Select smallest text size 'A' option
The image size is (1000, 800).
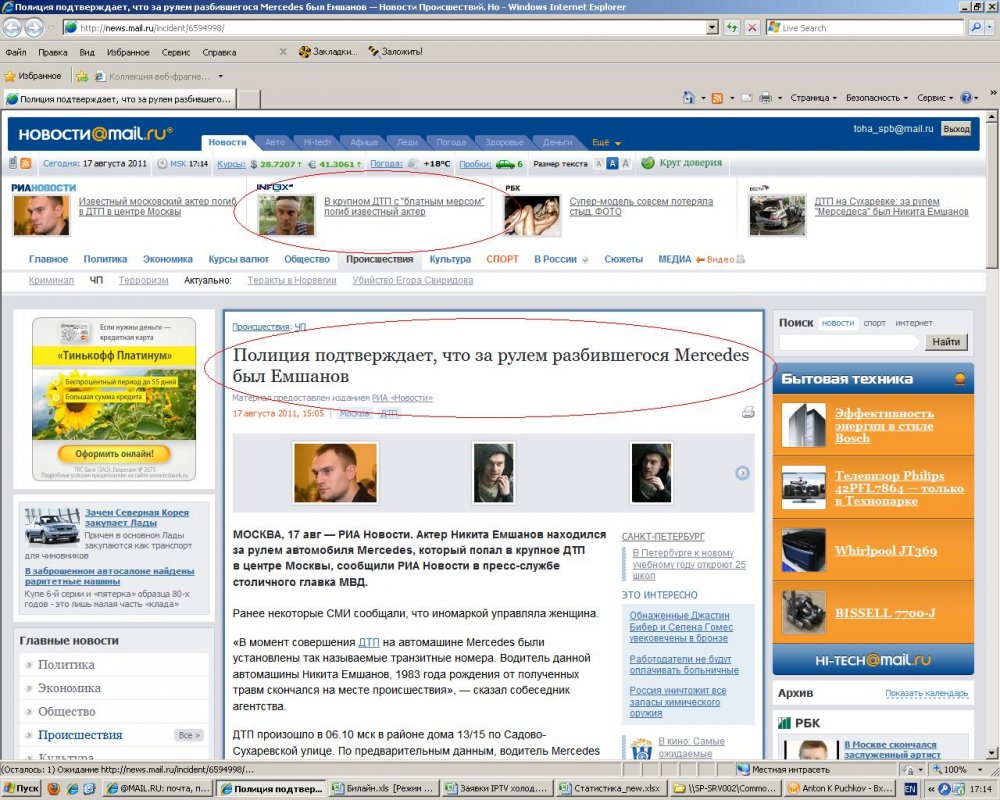pyautogui.click(x=598, y=163)
